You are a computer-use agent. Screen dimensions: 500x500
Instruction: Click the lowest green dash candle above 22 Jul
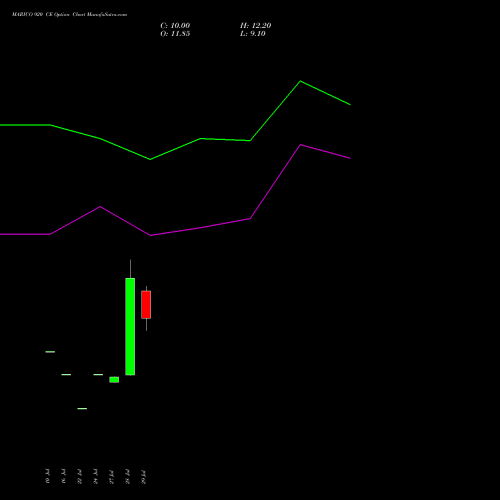tap(82, 408)
